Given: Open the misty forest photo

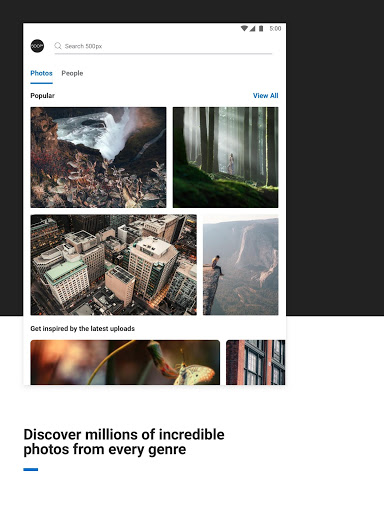Looking at the screenshot, I should pos(225,157).
